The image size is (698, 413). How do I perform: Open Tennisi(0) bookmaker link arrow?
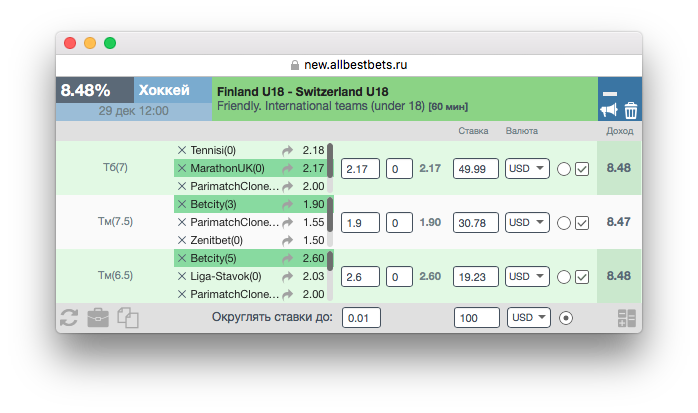click(x=288, y=151)
